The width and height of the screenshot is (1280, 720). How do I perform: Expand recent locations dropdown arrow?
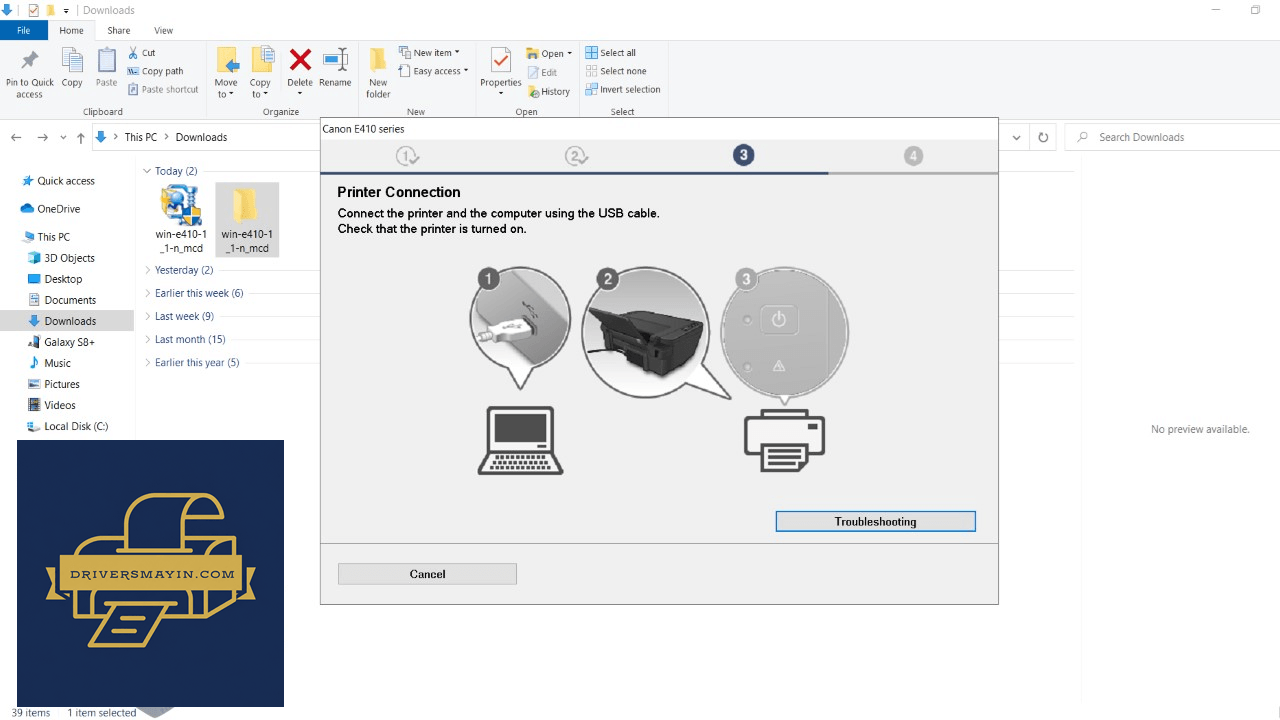(x=64, y=138)
